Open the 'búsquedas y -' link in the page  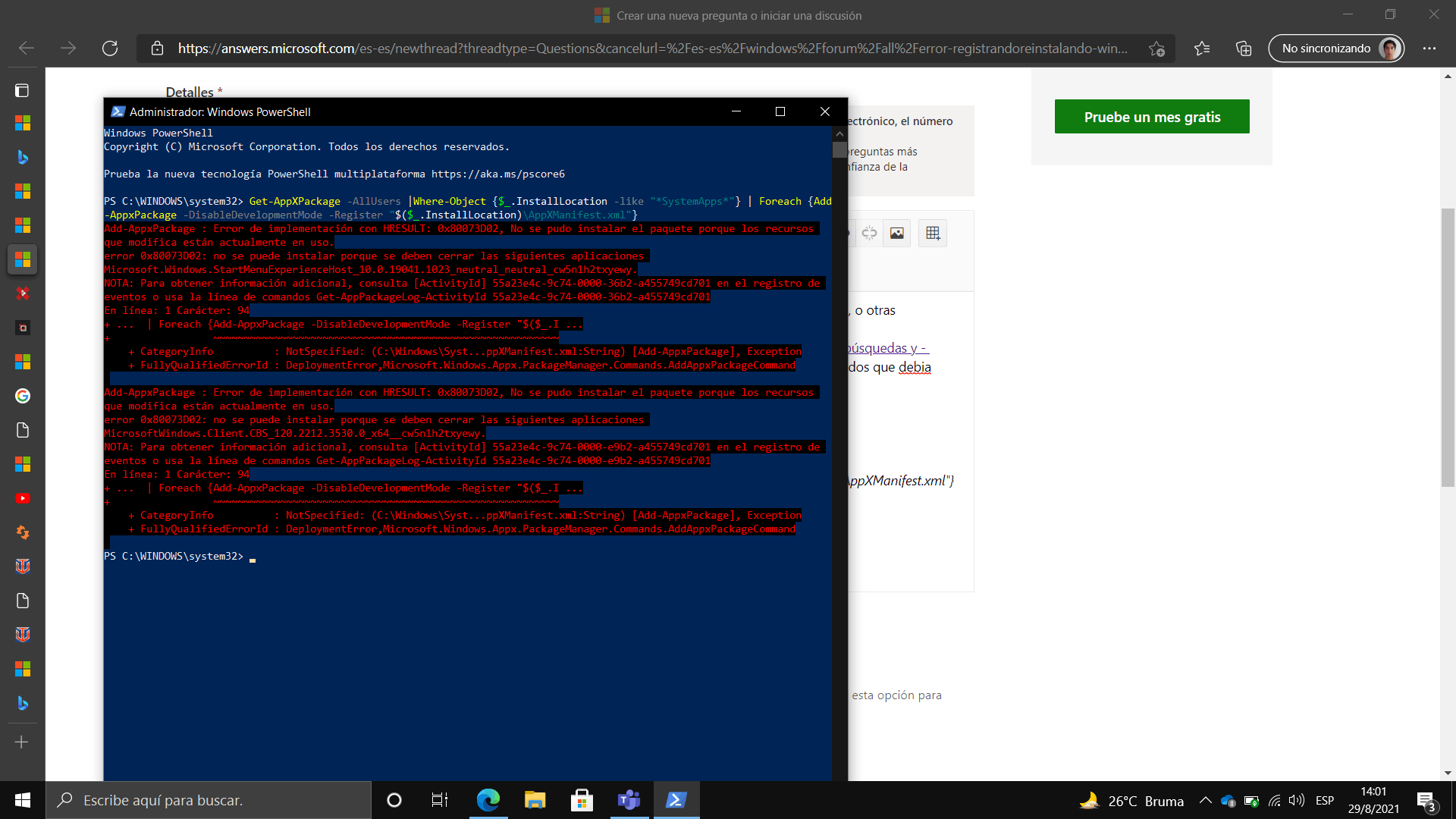tap(888, 348)
